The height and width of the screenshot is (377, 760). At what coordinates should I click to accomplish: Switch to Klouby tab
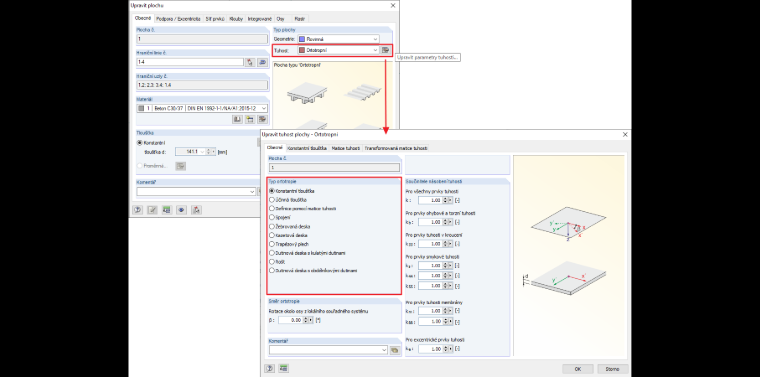(x=236, y=19)
